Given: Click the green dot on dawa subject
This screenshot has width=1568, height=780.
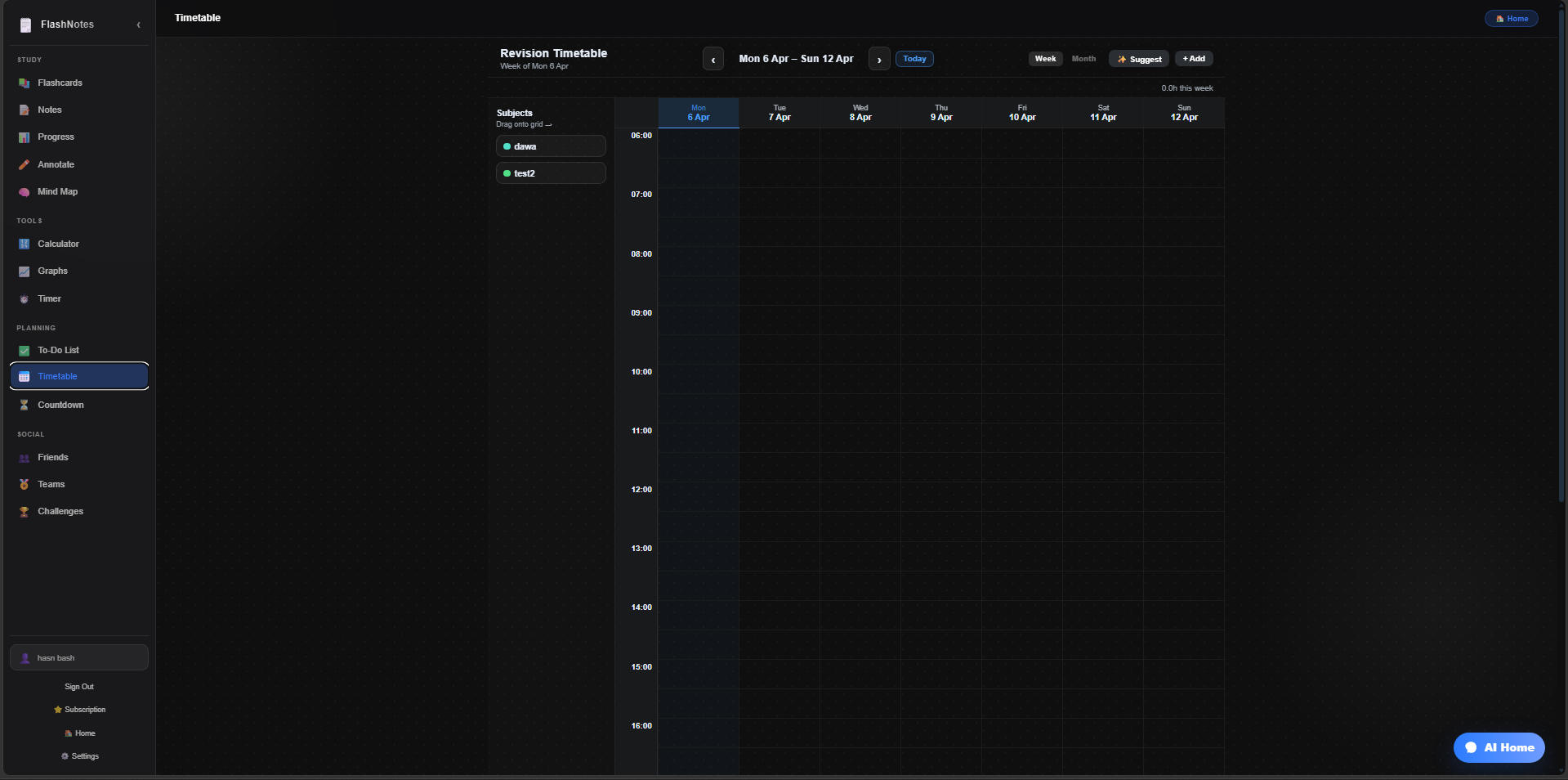Looking at the screenshot, I should (x=507, y=147).
